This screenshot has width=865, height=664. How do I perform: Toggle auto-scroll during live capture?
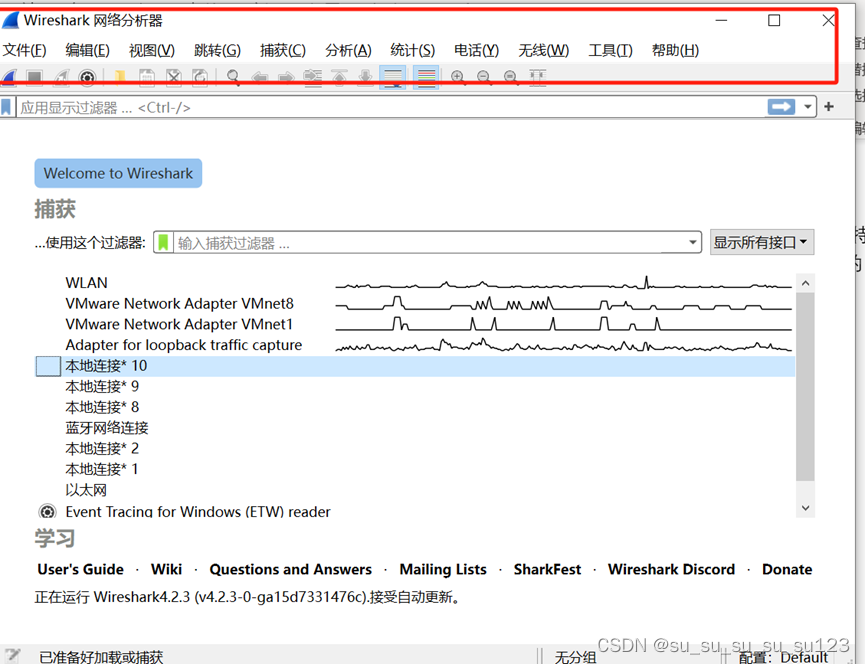click(393, 77)
